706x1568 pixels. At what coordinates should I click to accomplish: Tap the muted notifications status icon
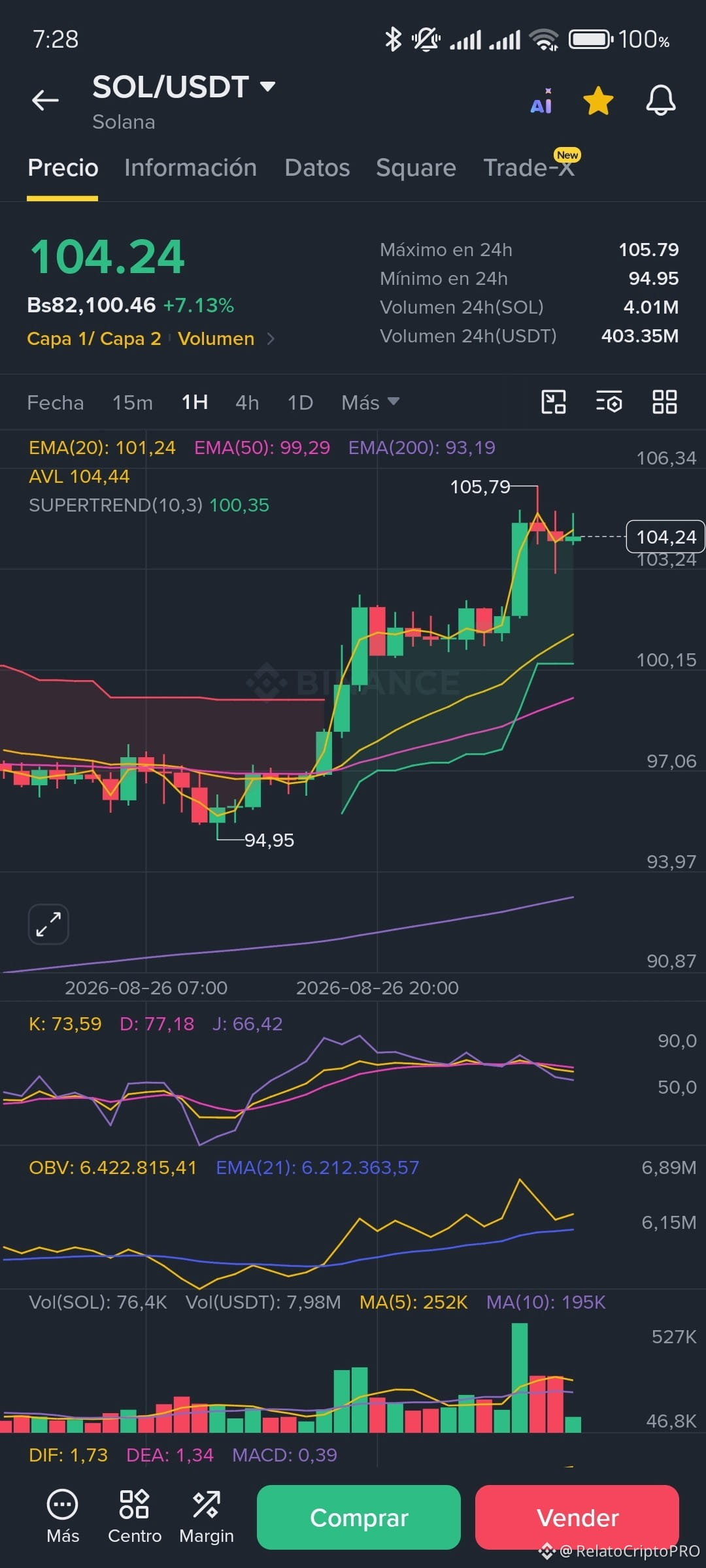pos(426,40)
